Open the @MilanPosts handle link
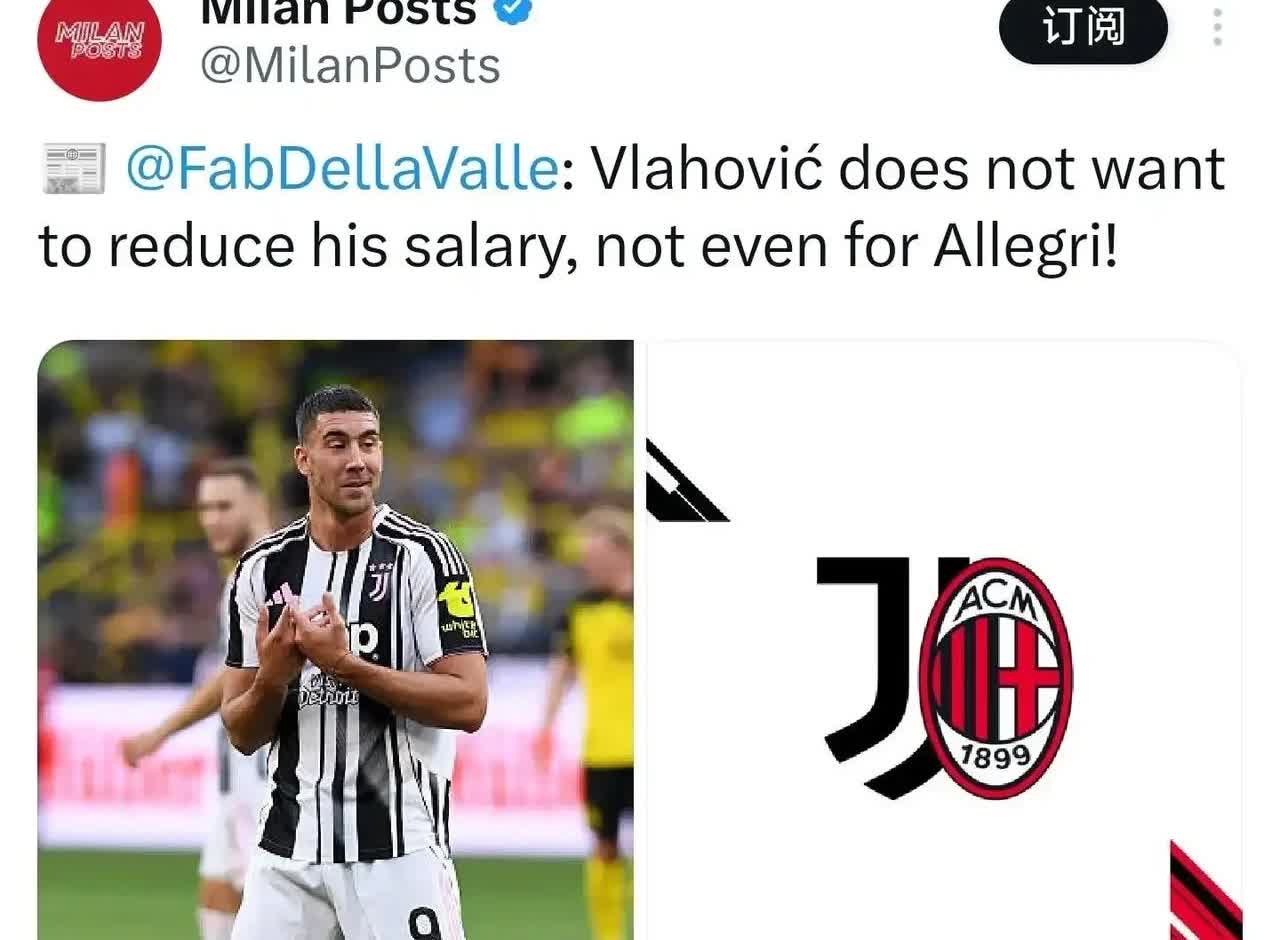Image resolution: width=1280 pixels, height=940 pixels. (350, 66)
